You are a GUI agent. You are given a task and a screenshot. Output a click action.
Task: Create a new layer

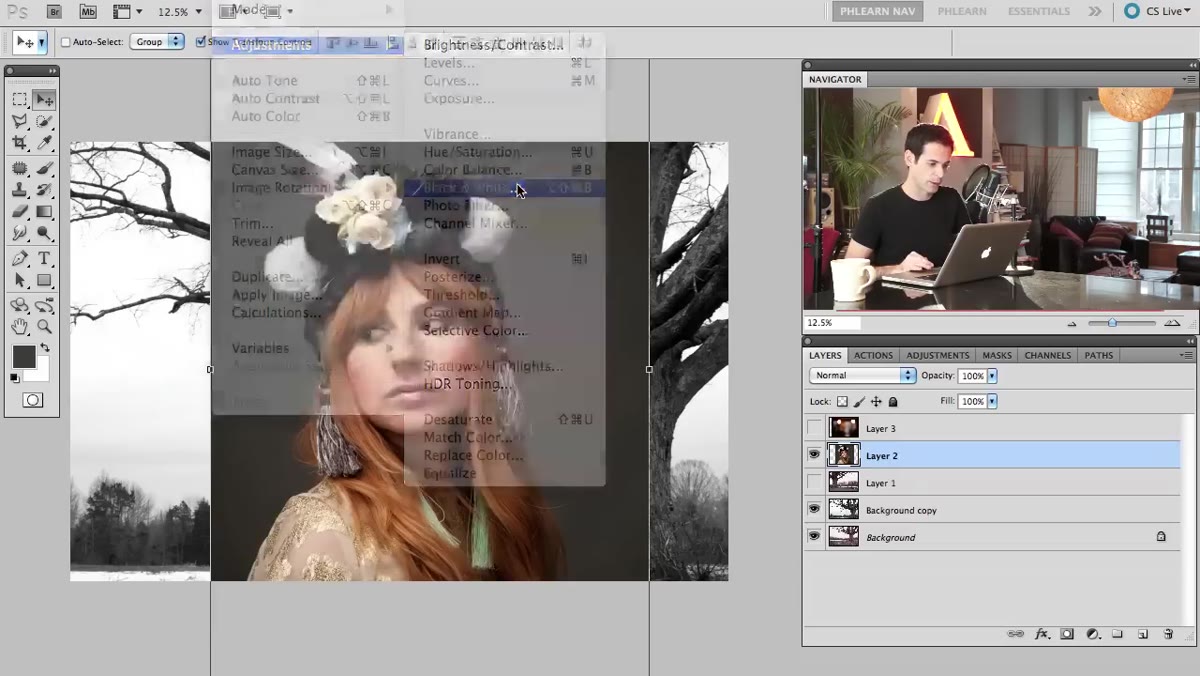tap(1143, 634)
